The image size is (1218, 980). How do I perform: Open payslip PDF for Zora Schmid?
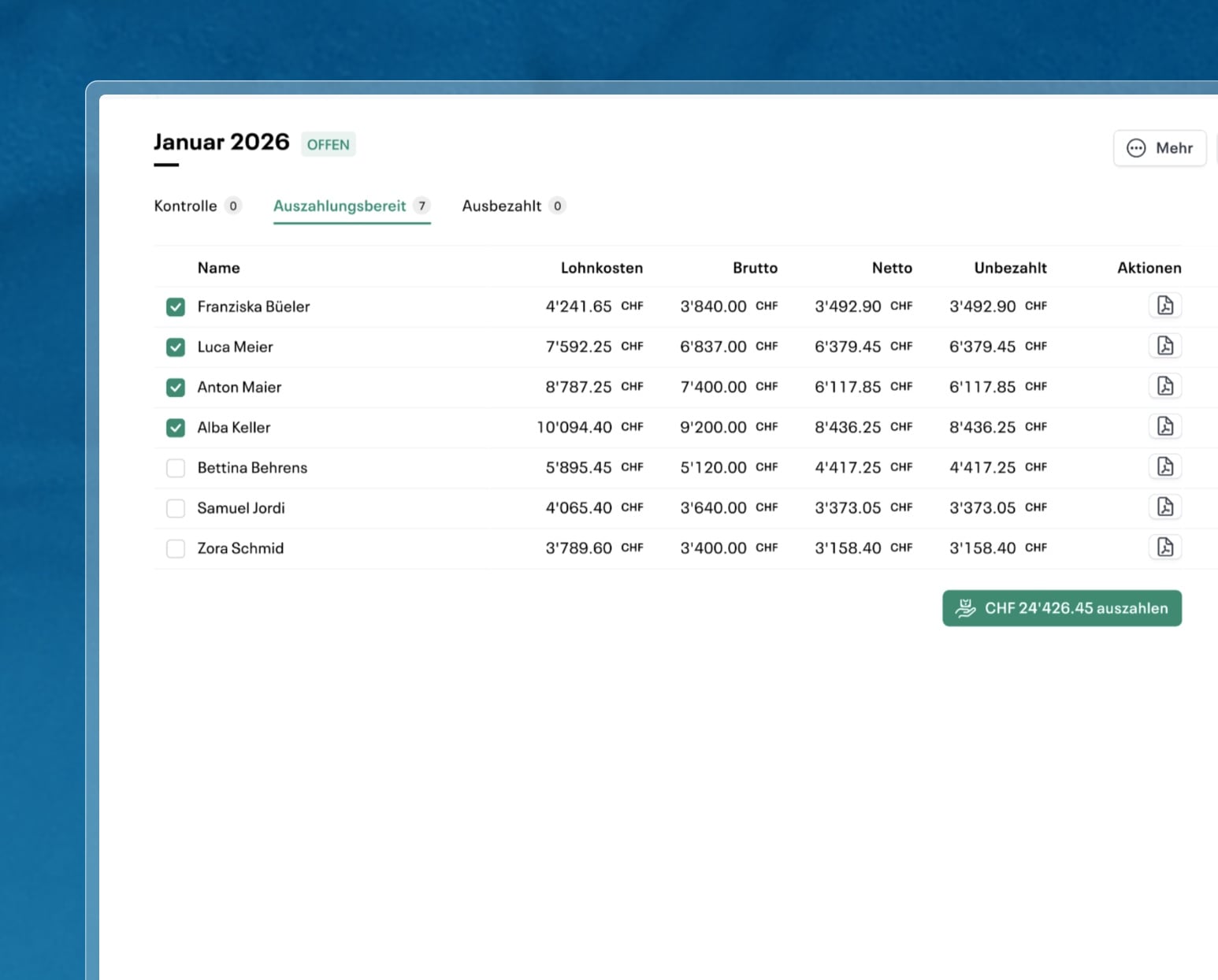1165,547
